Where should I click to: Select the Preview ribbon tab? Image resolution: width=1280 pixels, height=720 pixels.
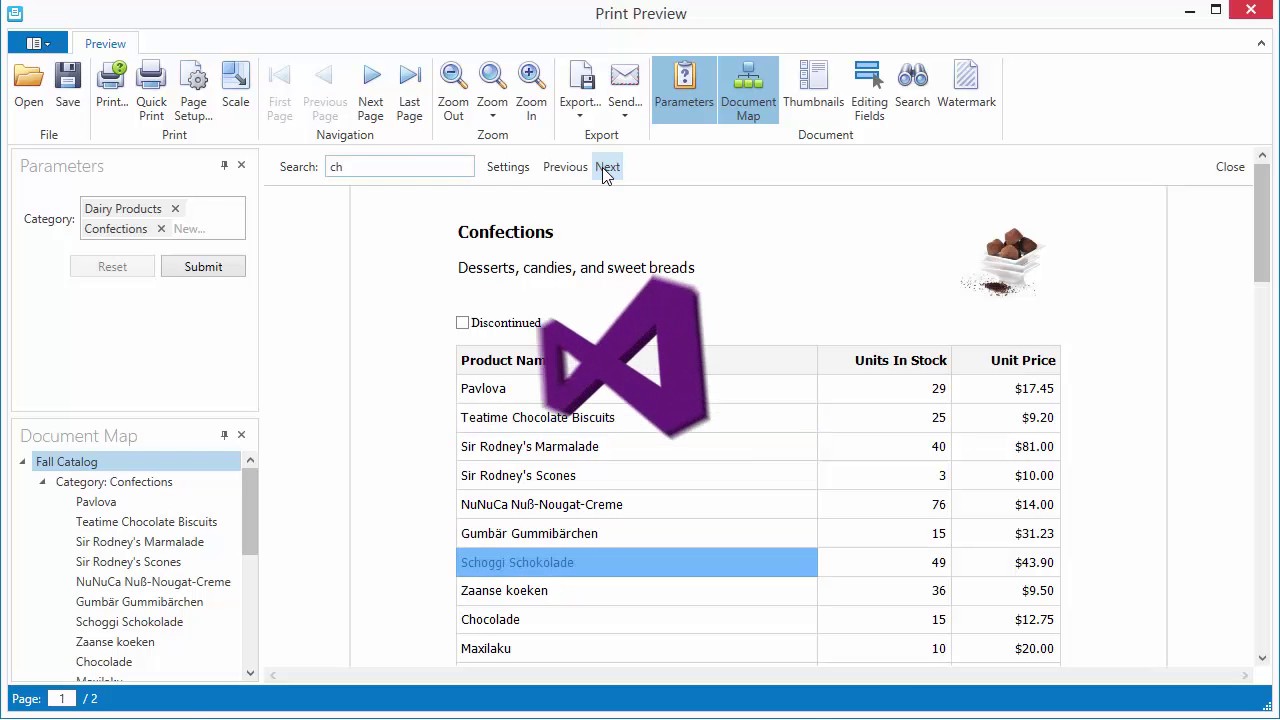pos(105,44)
